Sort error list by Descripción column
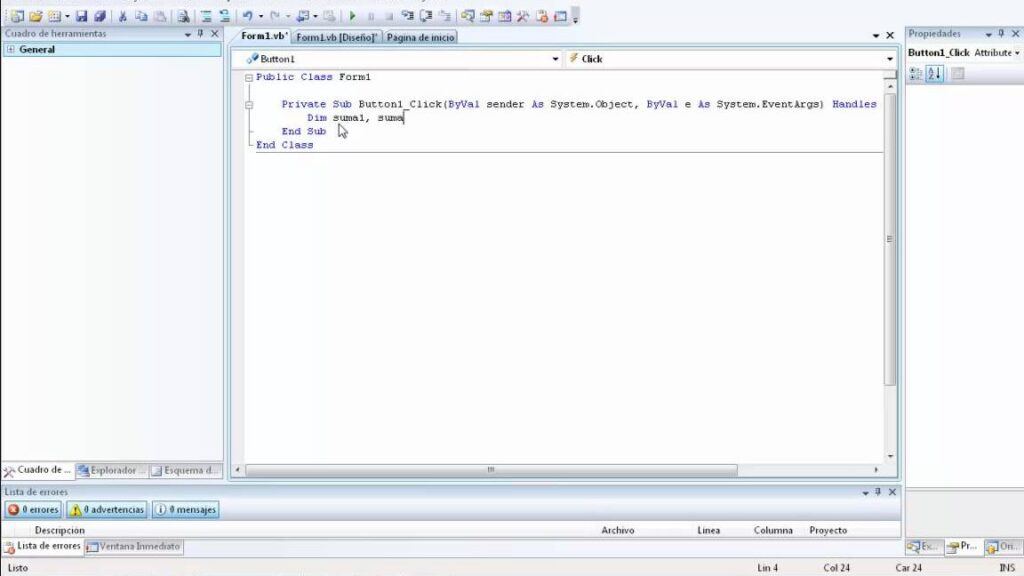1024x576 pixels. coord(59,530)
